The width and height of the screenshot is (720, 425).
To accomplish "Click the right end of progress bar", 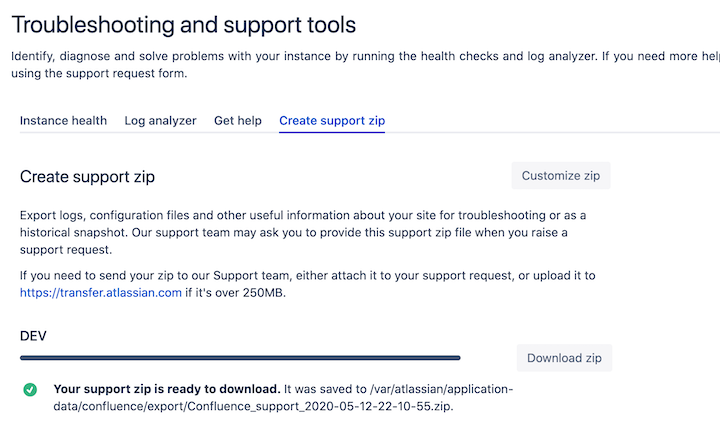I will pos(457,358).
